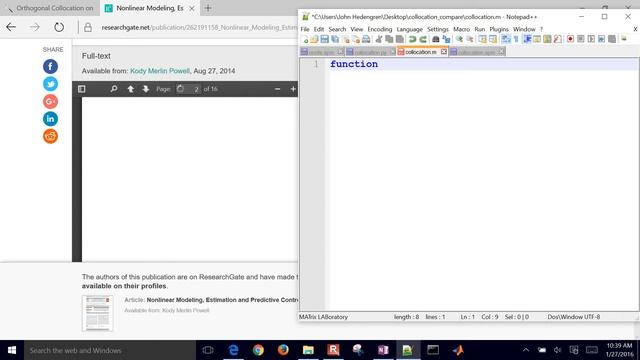Open the Encoding menu
This screenshot has width=640, height=360.
coord(380,29)
